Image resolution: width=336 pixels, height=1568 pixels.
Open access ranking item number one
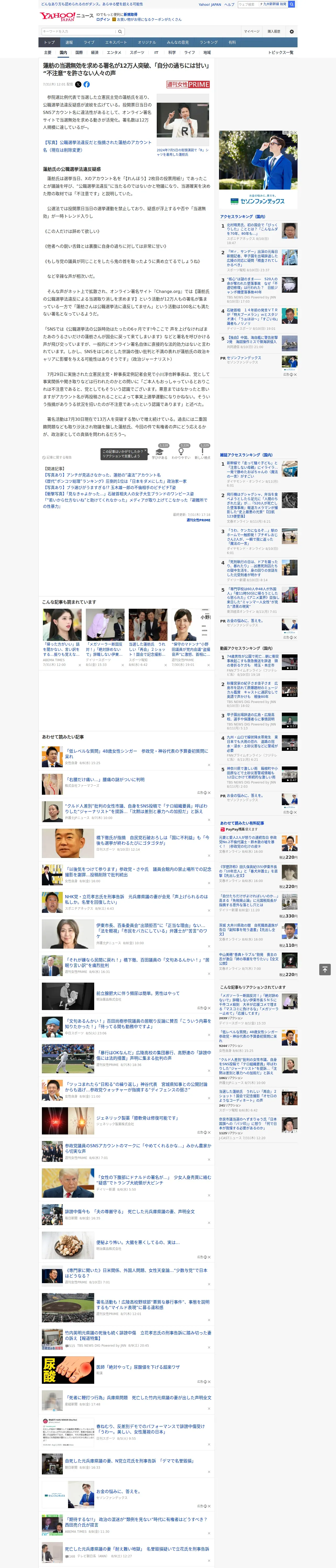point(259,233)
